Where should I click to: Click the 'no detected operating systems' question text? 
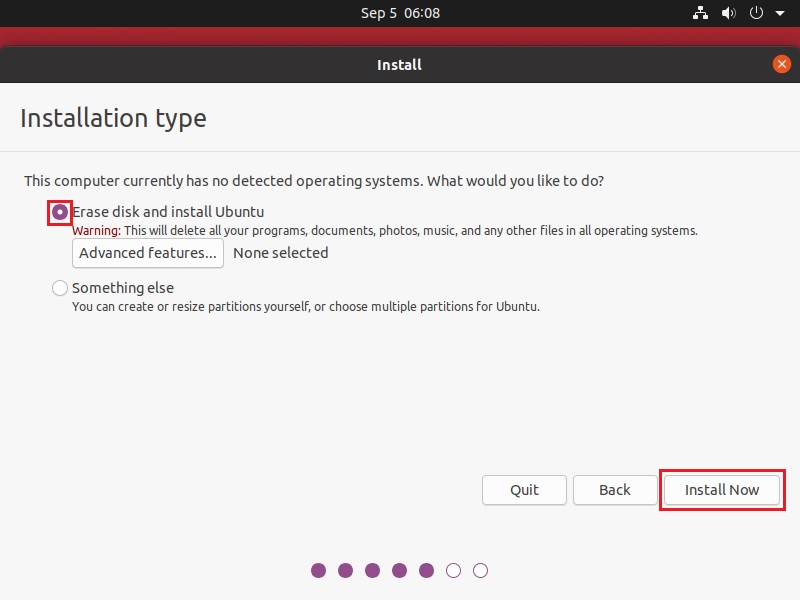click(x=314, y=181)
